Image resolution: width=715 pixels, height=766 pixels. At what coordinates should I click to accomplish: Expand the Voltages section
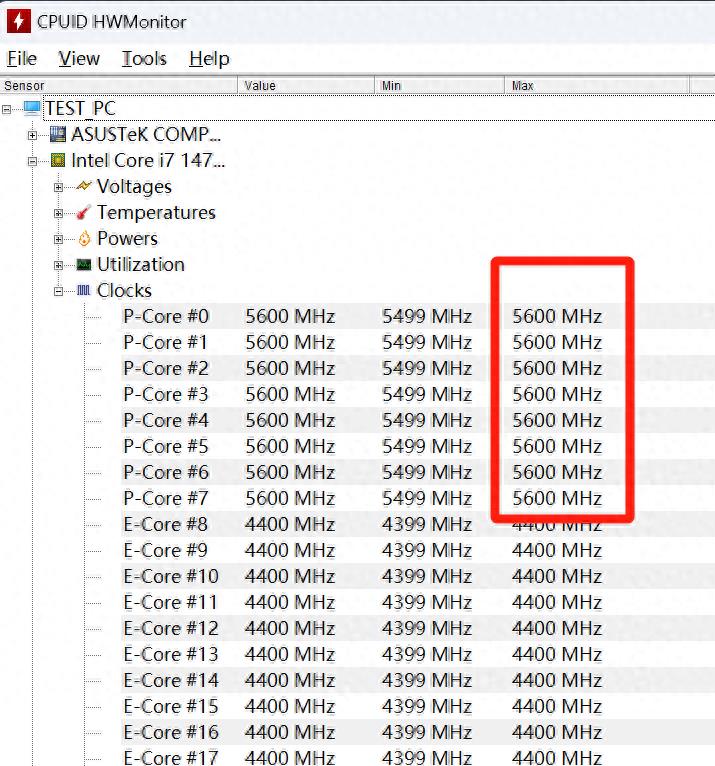click(58, 187)
